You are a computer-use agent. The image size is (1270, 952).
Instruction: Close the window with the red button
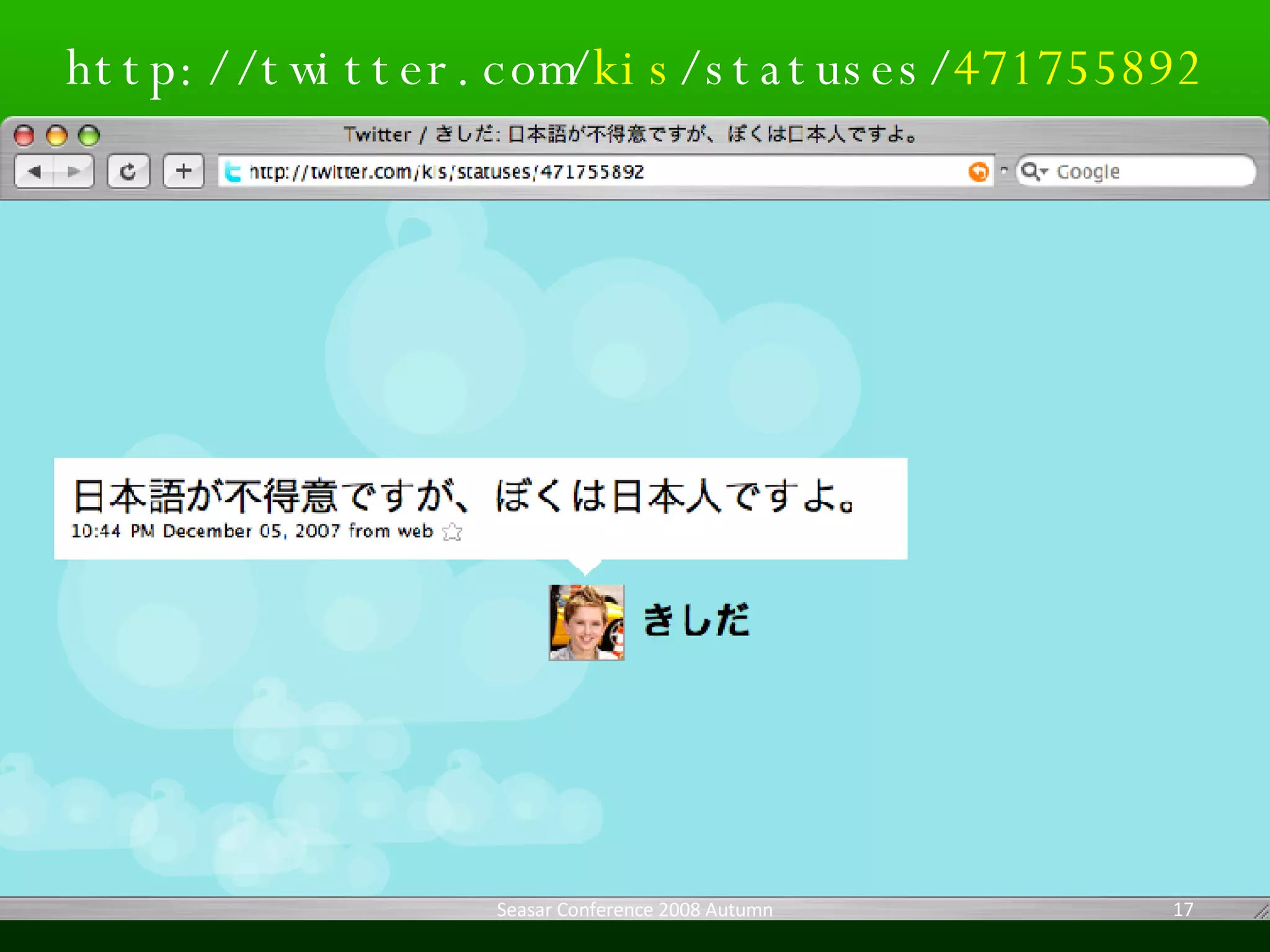click(x=24, y=135)
